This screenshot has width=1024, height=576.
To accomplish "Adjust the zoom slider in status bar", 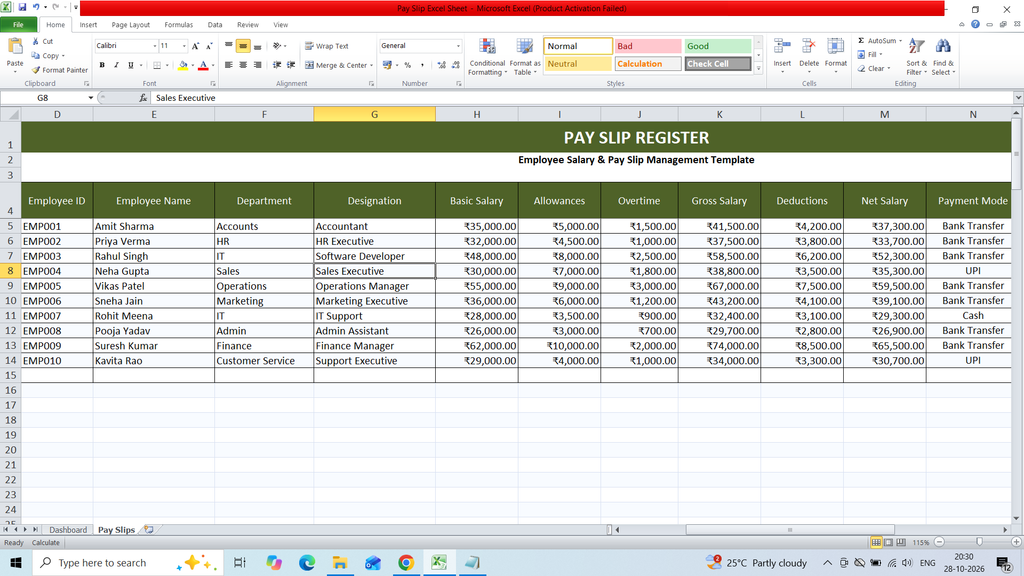I will coord(979,542).
